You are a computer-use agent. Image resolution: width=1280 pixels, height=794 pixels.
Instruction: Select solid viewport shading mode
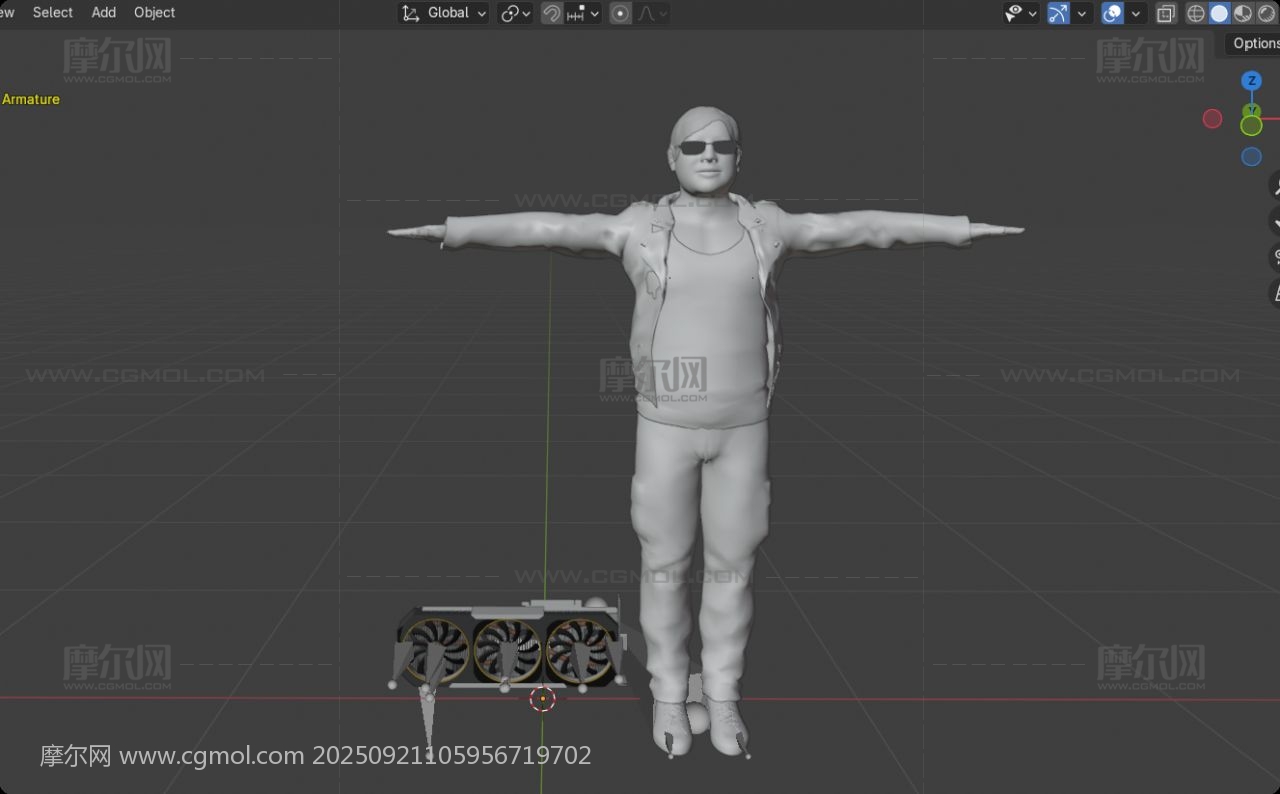[1219, 13]
